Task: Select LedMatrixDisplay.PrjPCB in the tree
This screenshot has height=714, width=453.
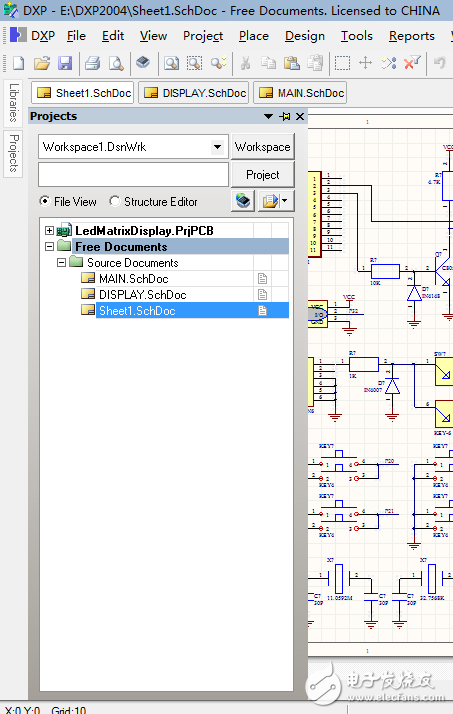Action: pos(144,230)
